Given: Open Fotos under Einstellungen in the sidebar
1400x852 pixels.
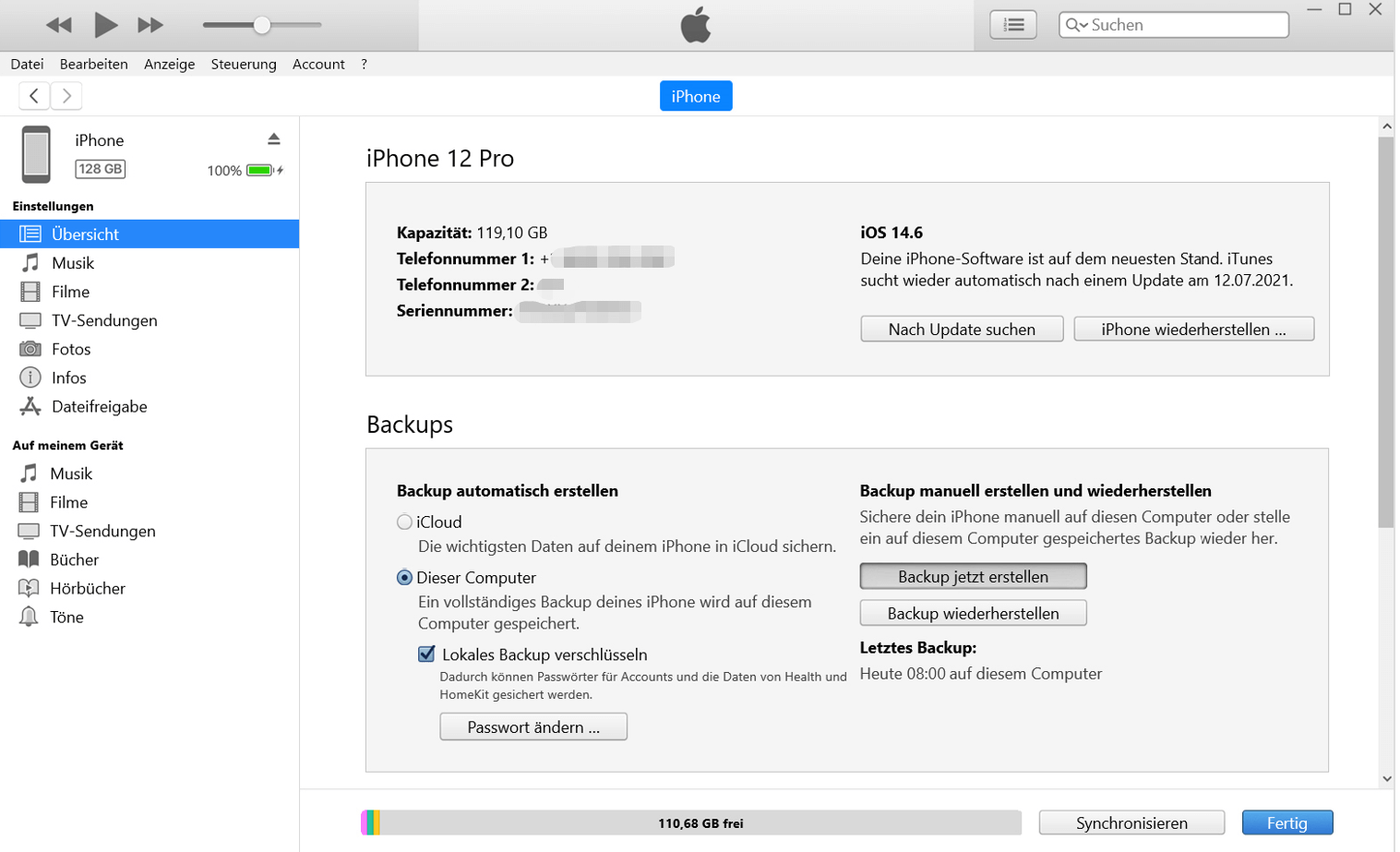Looking at the screenshot, I should [x=71, y=349].
